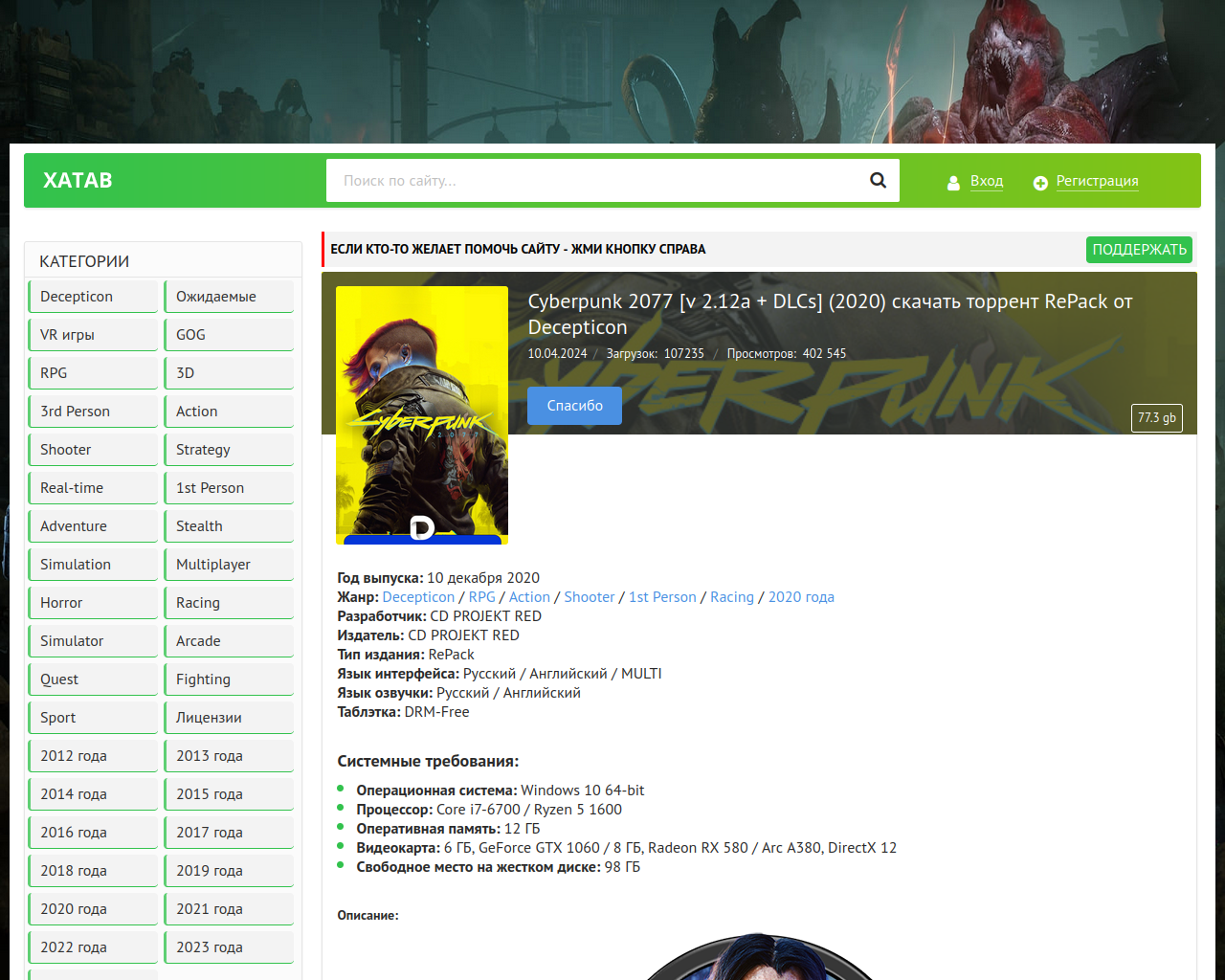Open Shooter genre link in description
Screen dimensions: 1225x980
point(590,597)
